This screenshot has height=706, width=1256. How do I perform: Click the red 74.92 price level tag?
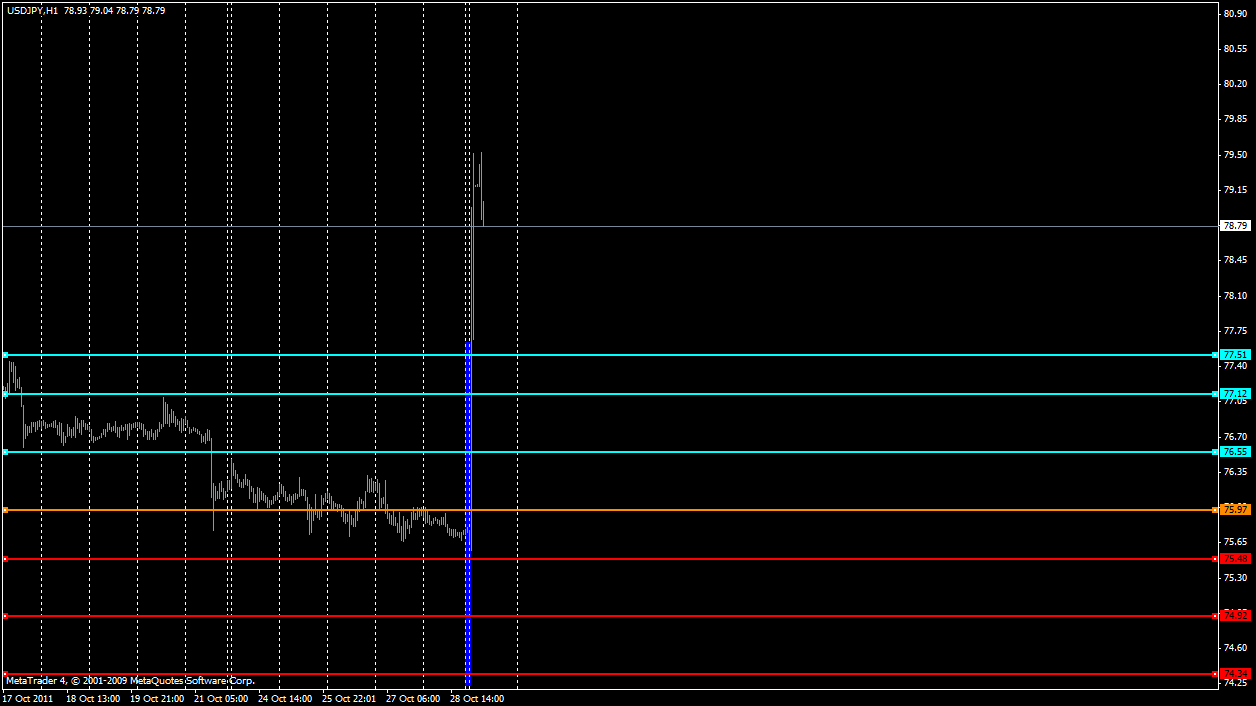(1236, 616)
